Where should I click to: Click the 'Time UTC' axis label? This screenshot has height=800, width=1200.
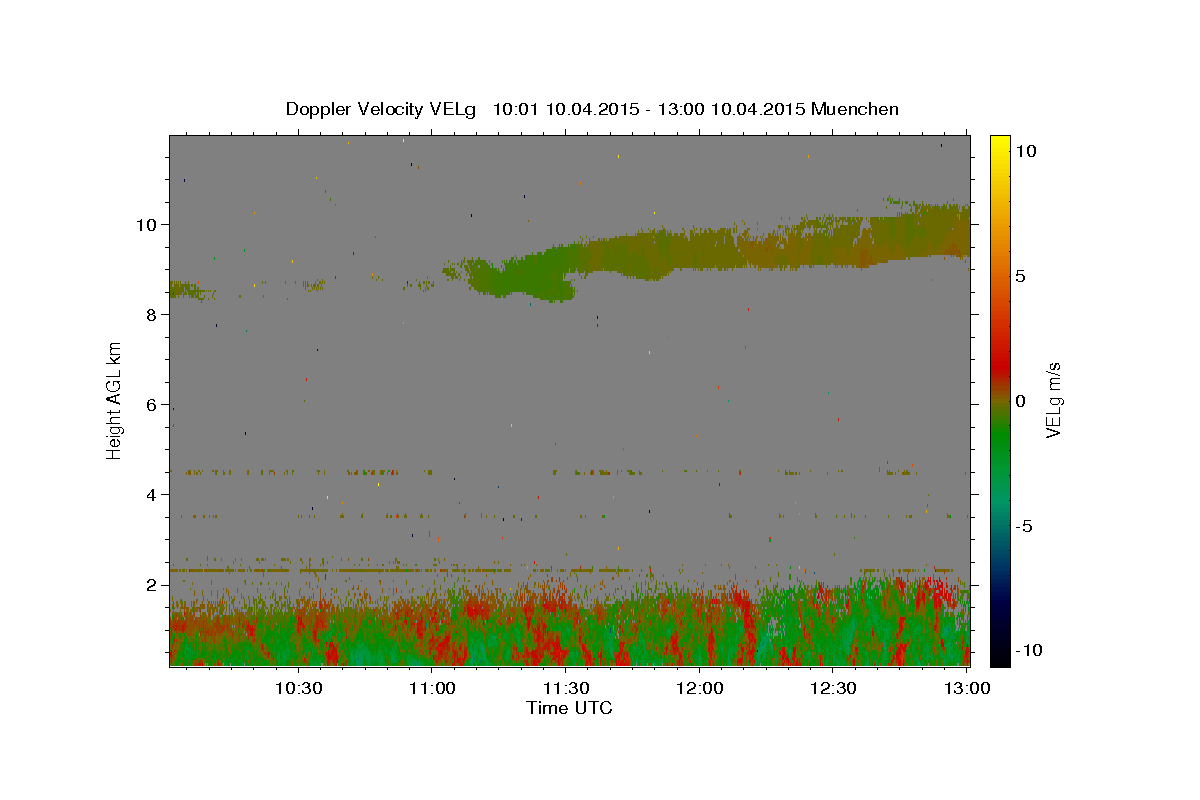[569, 708]
